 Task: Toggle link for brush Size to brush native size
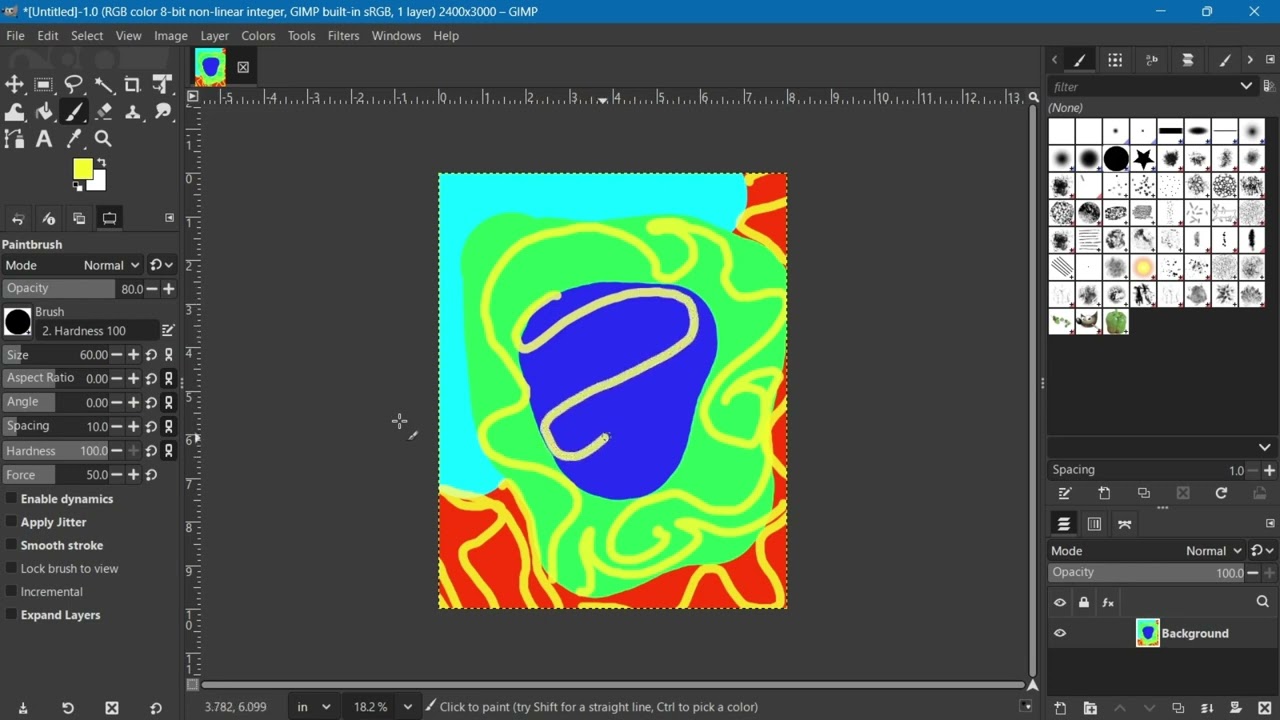(169, 355)
